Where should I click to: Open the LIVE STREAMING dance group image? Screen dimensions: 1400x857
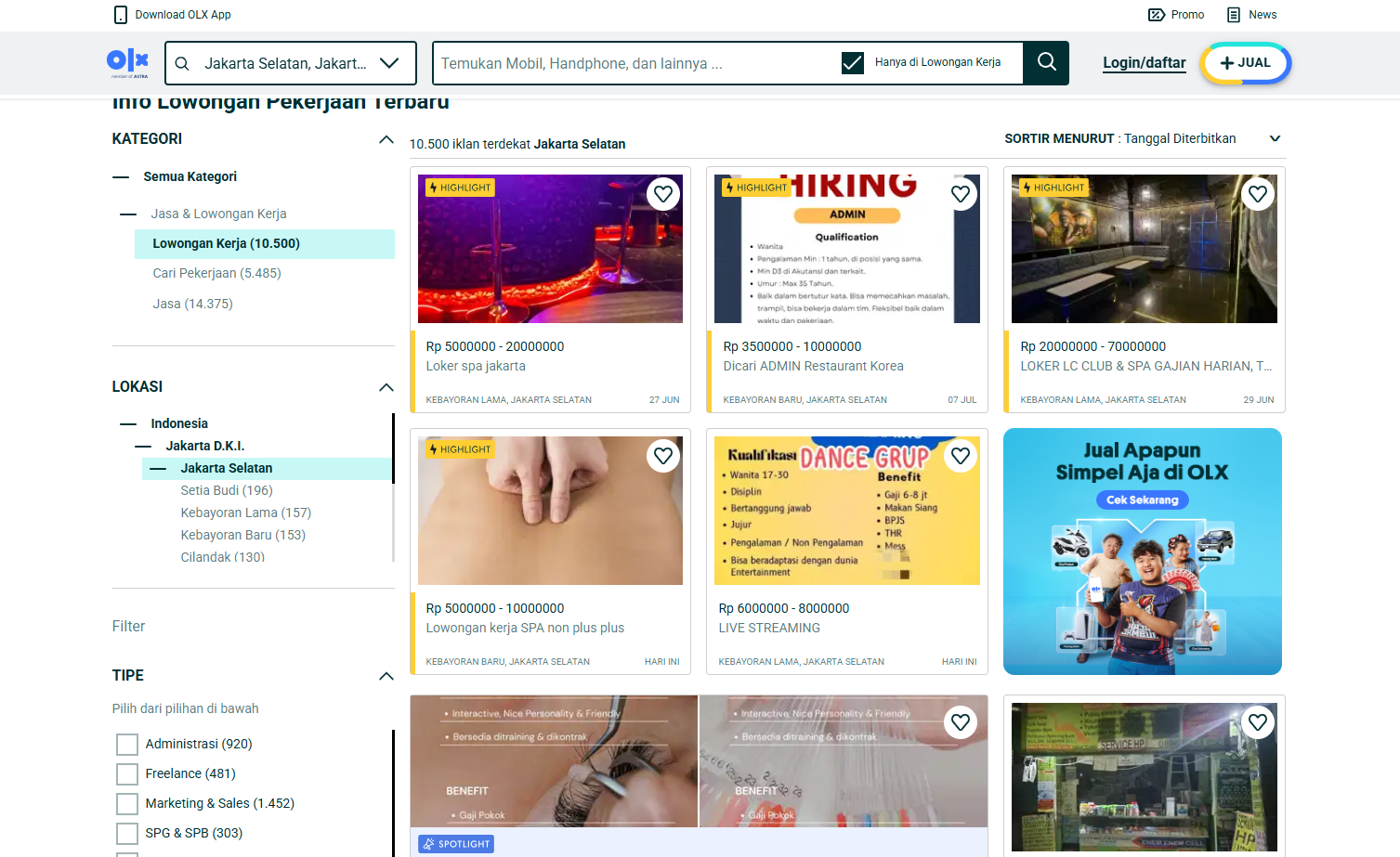point(847,511)
